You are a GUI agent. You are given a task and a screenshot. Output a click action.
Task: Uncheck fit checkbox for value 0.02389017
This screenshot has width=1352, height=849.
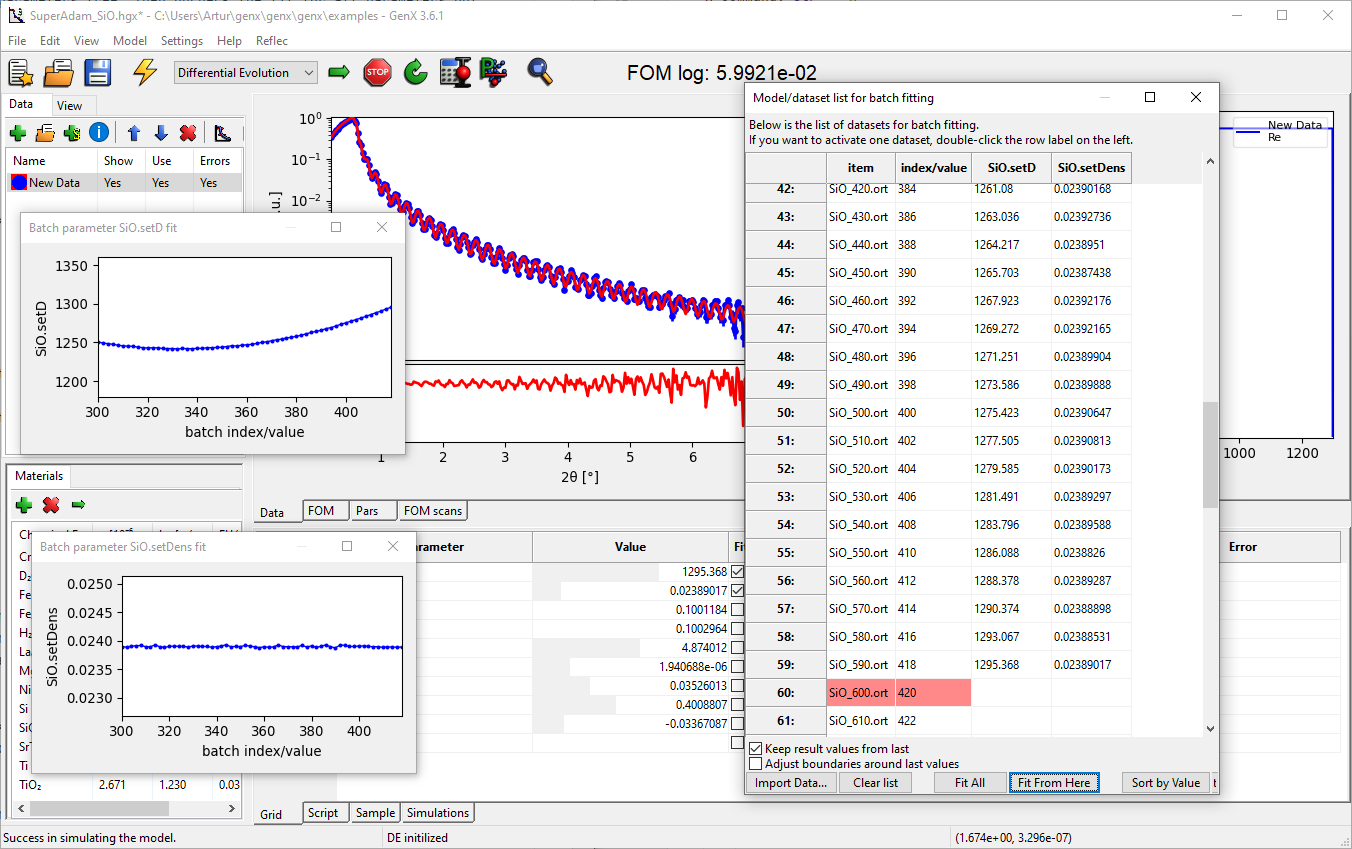(738, 591)
